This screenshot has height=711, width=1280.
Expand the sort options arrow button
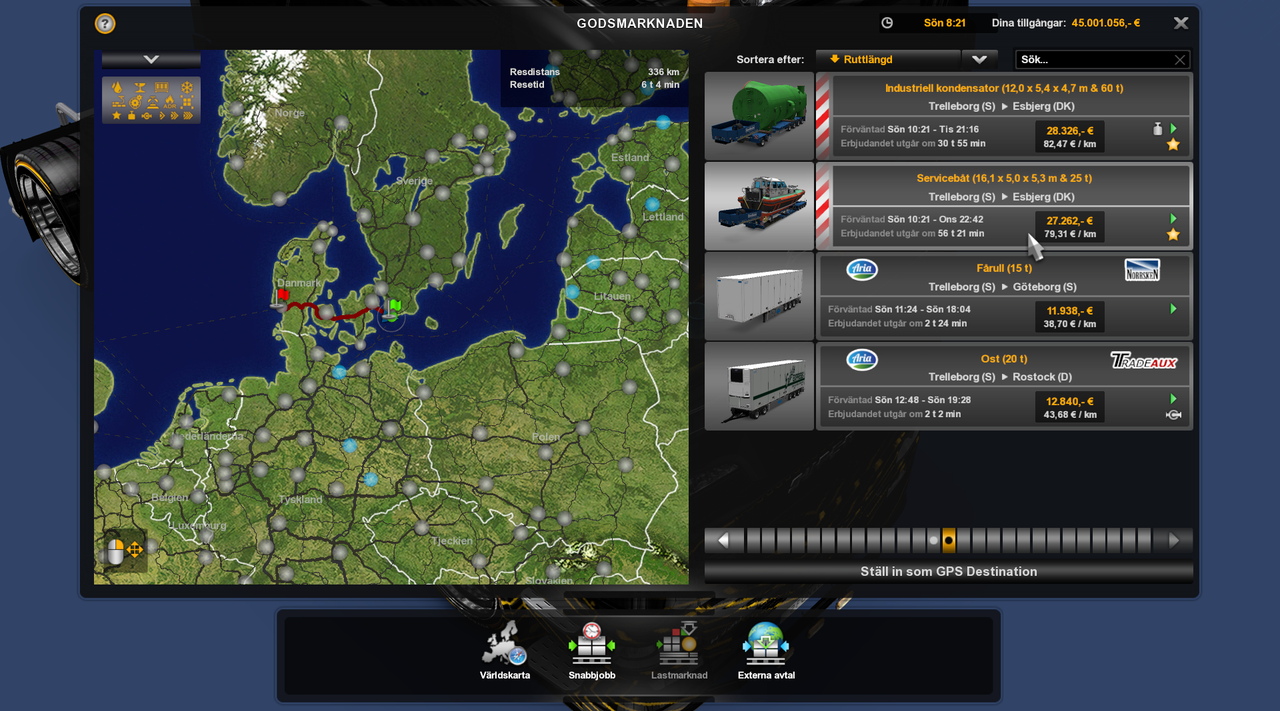979,59
